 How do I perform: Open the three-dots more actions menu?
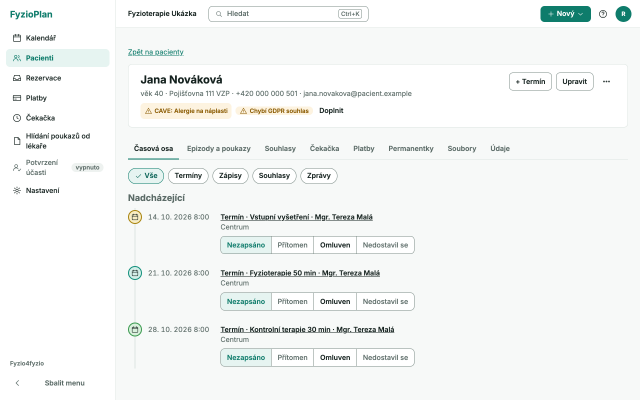(x=607, y=81)
